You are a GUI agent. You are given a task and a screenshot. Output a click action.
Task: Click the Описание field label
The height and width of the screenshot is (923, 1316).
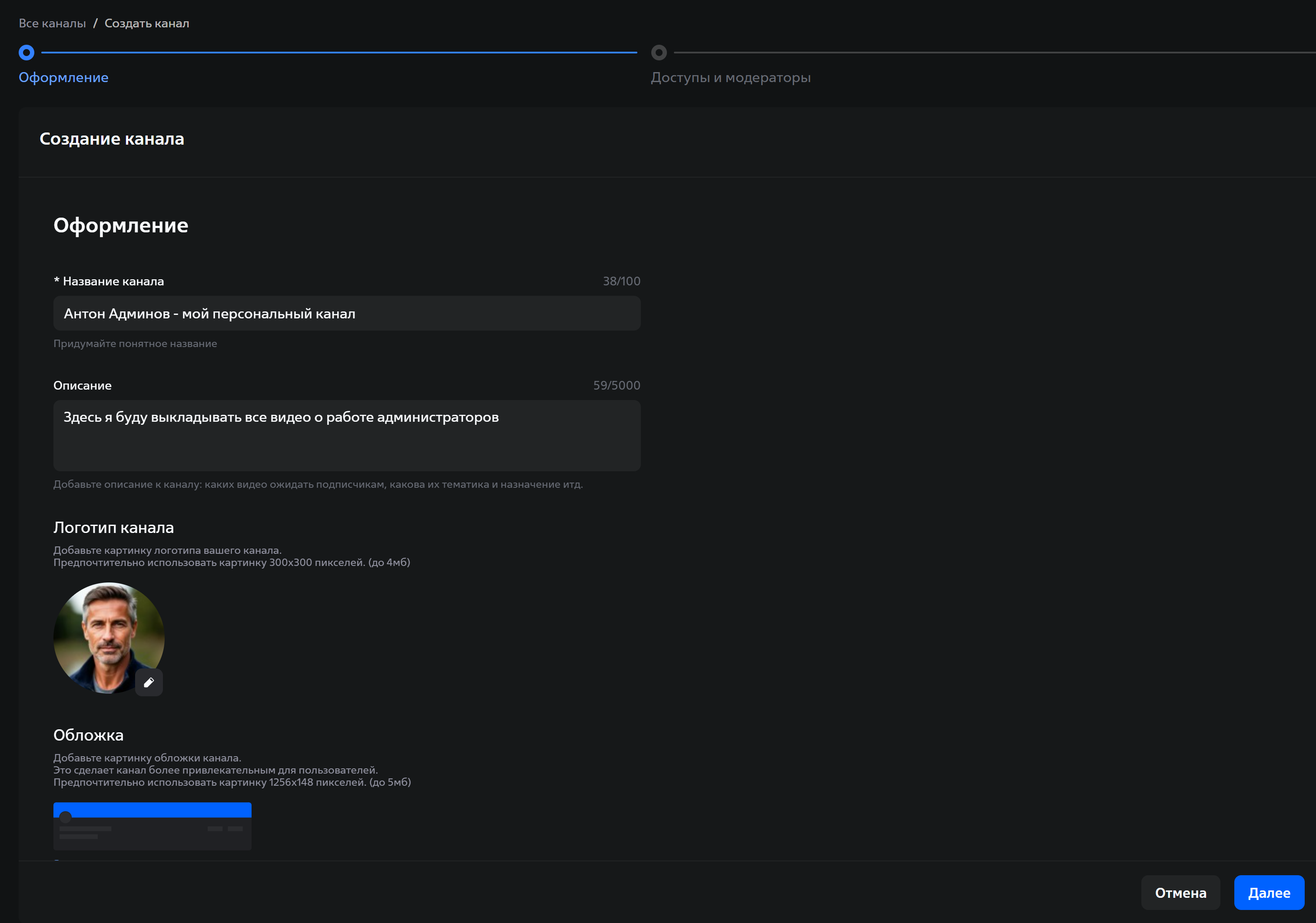pos(83,386)
